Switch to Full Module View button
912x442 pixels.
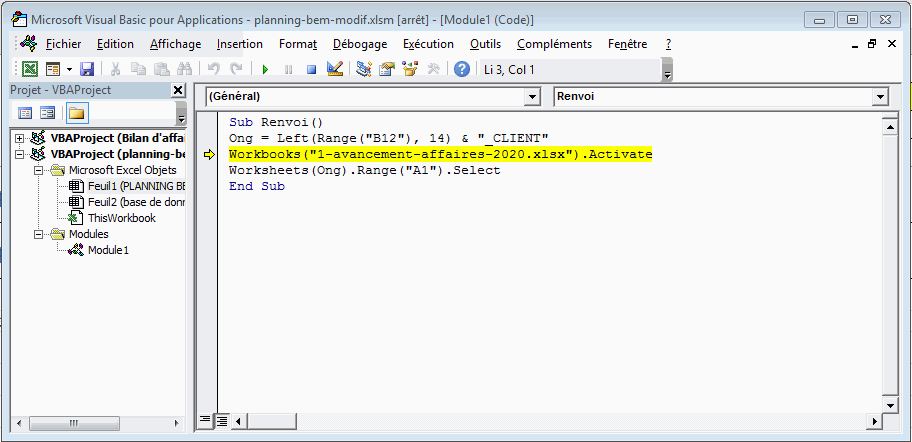point(222,420)
